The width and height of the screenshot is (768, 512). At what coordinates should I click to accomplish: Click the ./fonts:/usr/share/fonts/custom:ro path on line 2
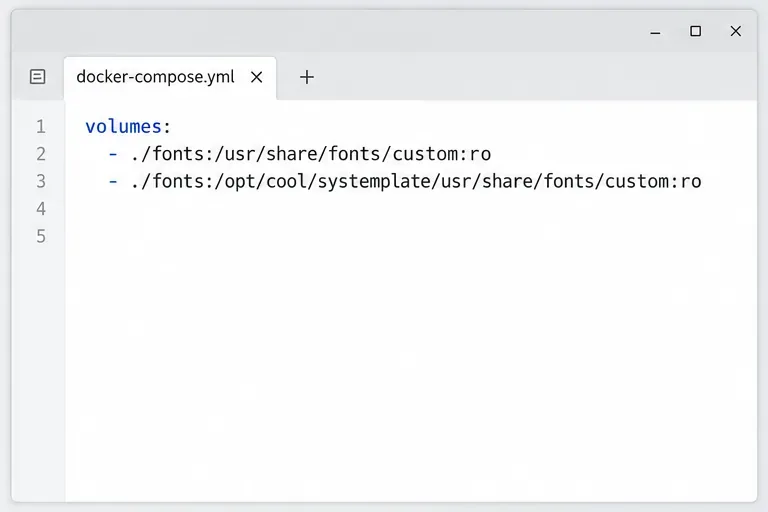click(311, 154)
